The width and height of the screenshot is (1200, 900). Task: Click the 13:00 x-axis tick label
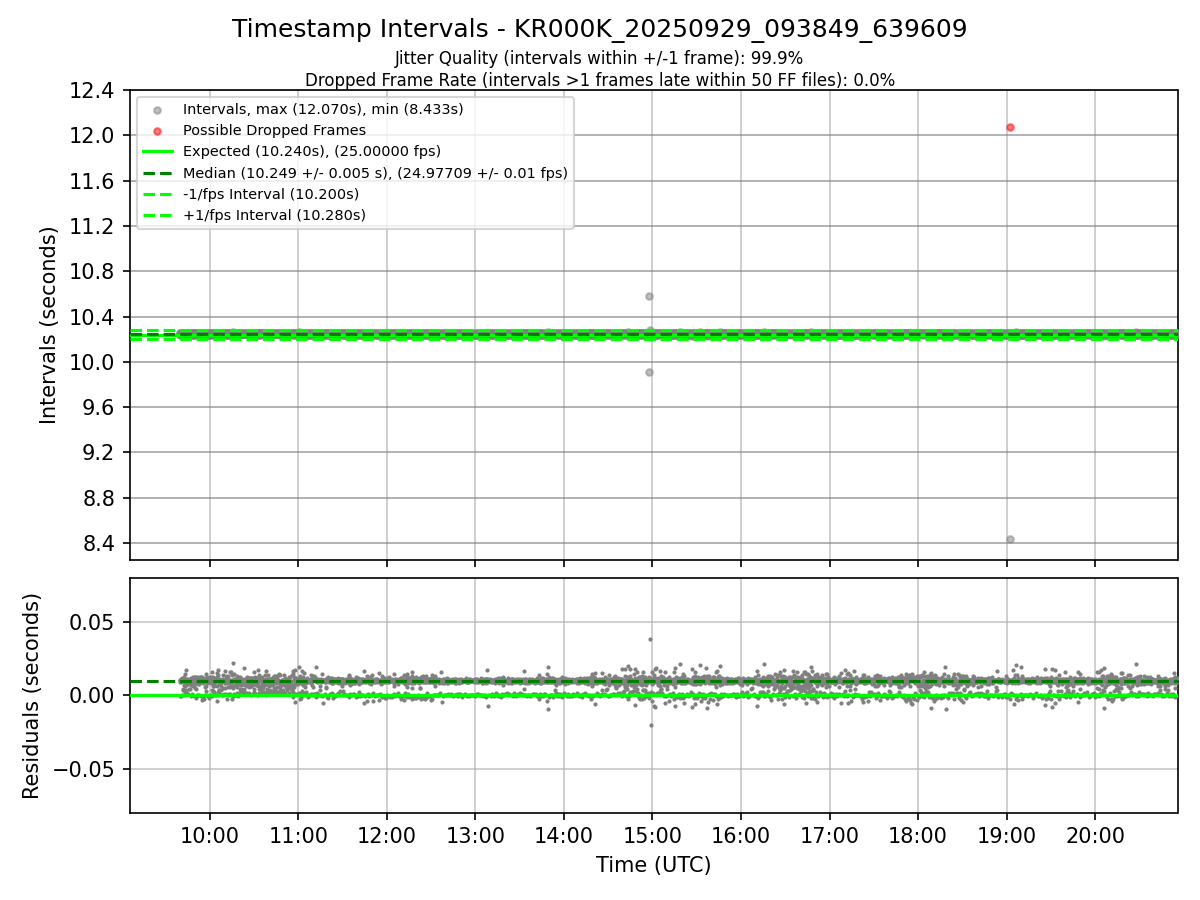pos(475,835)
